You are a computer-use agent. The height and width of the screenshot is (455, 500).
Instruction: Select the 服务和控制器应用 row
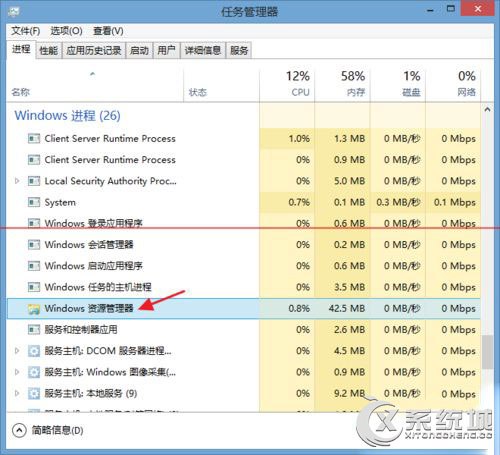coord(244,330)
